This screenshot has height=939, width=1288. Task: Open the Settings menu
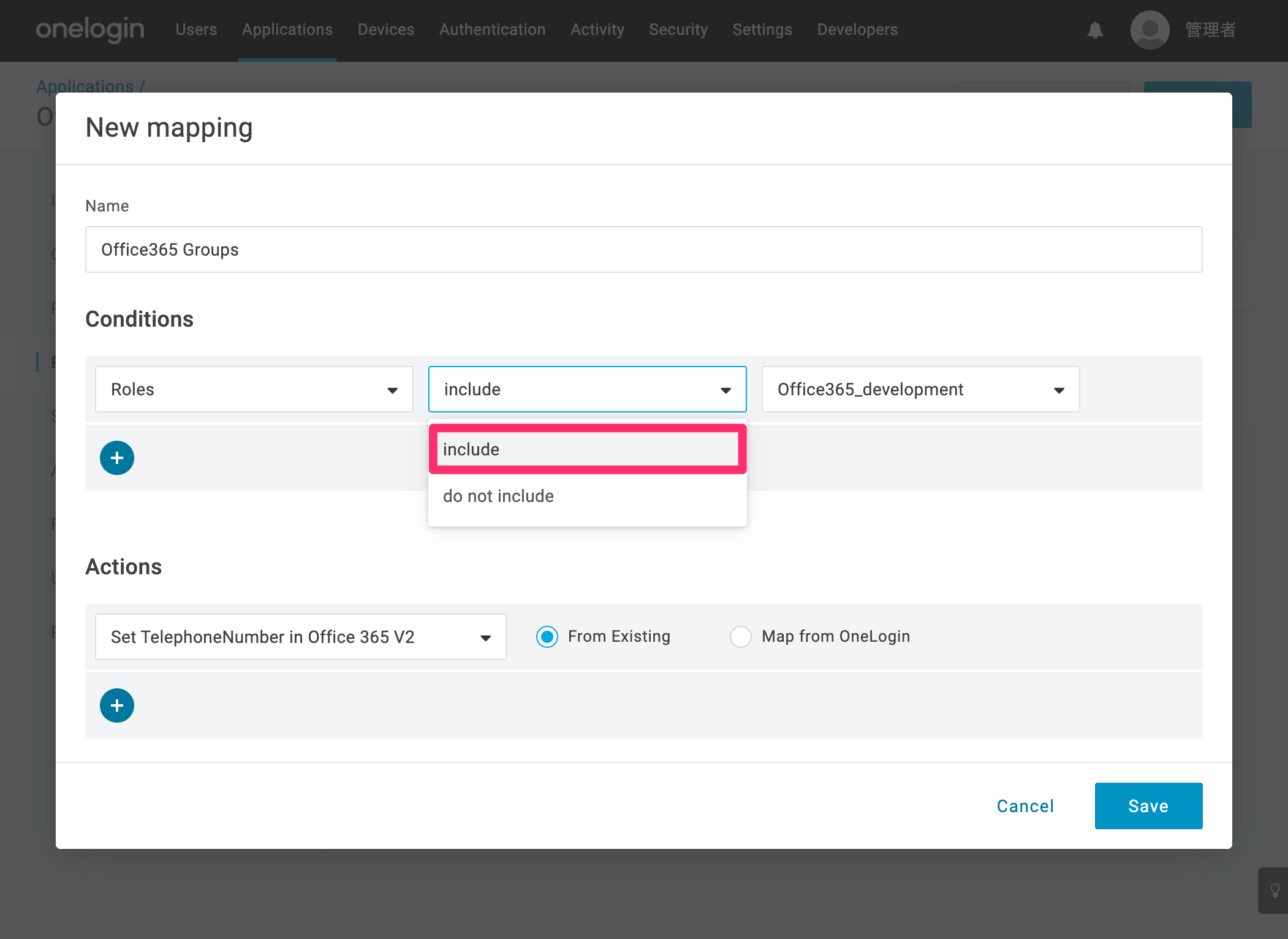click(x=762, y=29)
